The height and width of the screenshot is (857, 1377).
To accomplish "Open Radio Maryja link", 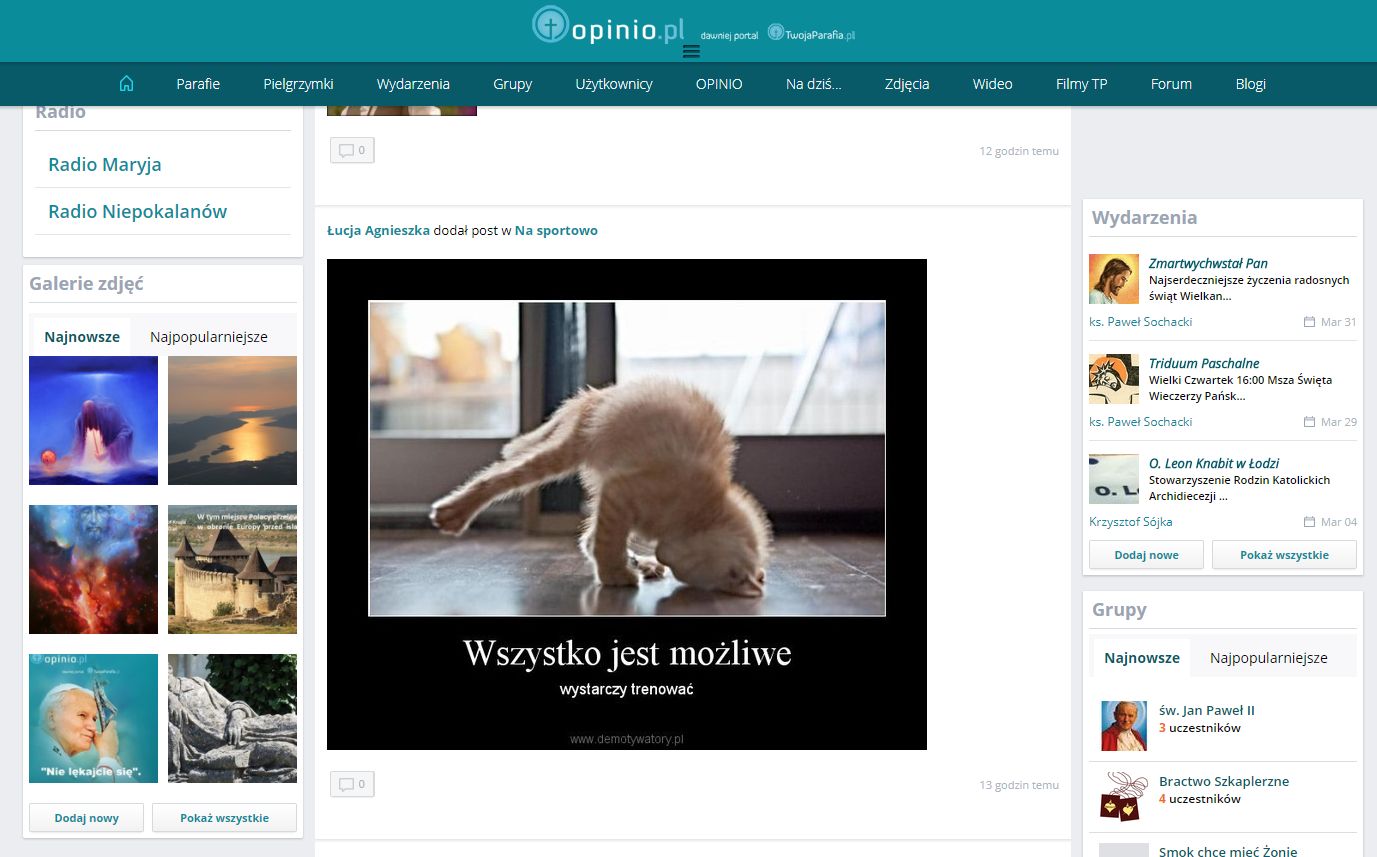I will pyautogui.click(x=105, y=164).
